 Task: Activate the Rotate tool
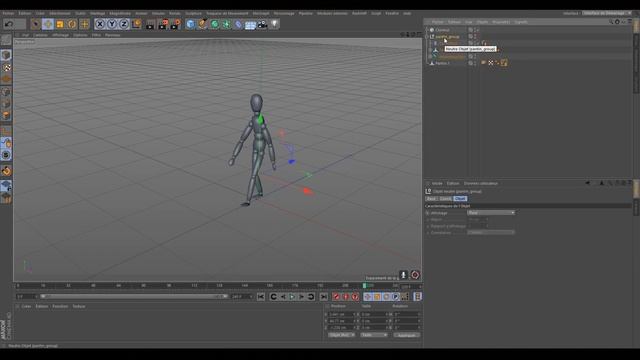point(72,24)
